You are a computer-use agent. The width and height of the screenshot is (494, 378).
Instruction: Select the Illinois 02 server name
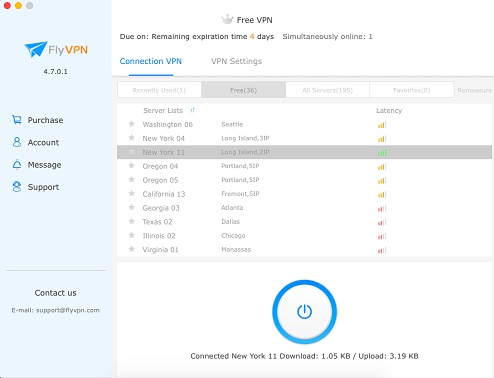[159, 236]
